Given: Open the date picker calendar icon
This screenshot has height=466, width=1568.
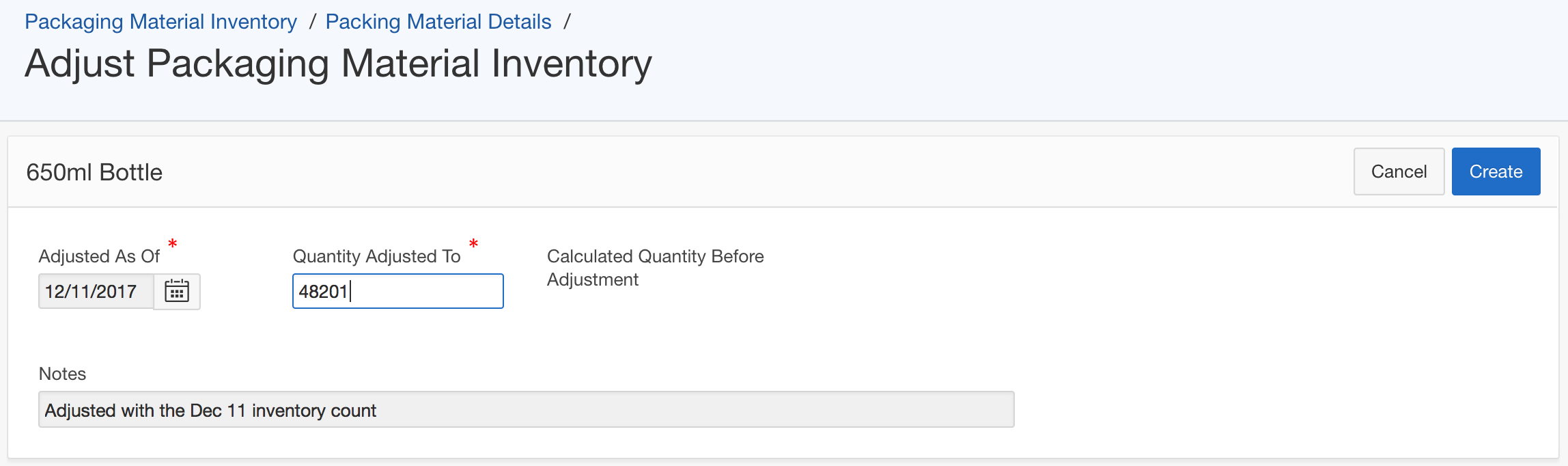Looking at the screenshot, I should pyautogui.click(x=177, y=292).
